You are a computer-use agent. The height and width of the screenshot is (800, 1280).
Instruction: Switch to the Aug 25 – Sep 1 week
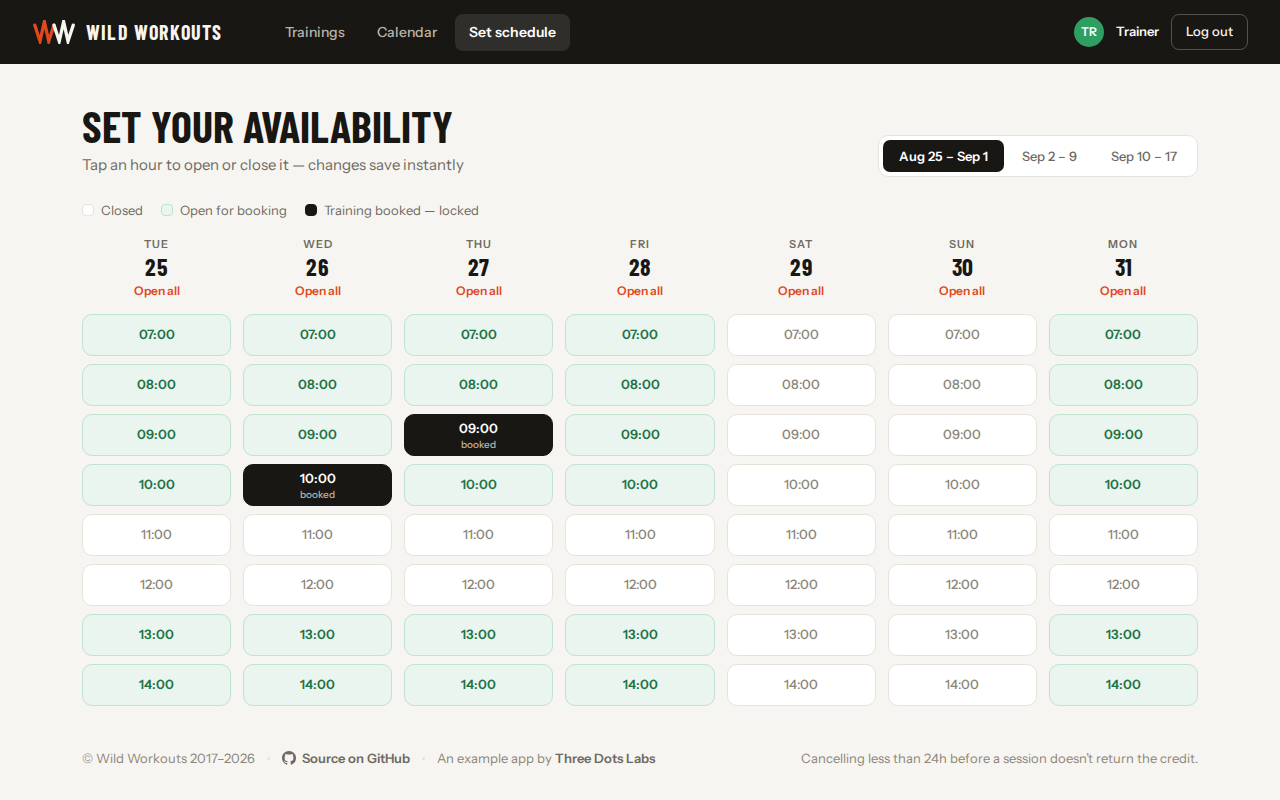pyautogui.click(x=943, y=156)
